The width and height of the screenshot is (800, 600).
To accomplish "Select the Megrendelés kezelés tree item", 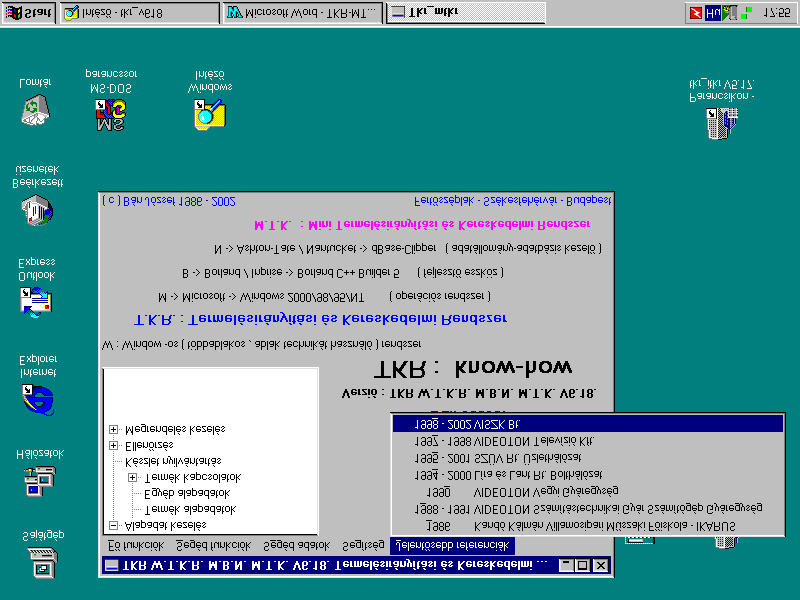I will [x=175, y=429].
